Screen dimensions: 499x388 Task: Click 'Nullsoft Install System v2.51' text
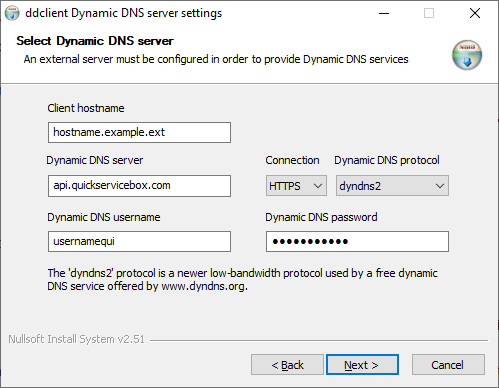point(77,339)
